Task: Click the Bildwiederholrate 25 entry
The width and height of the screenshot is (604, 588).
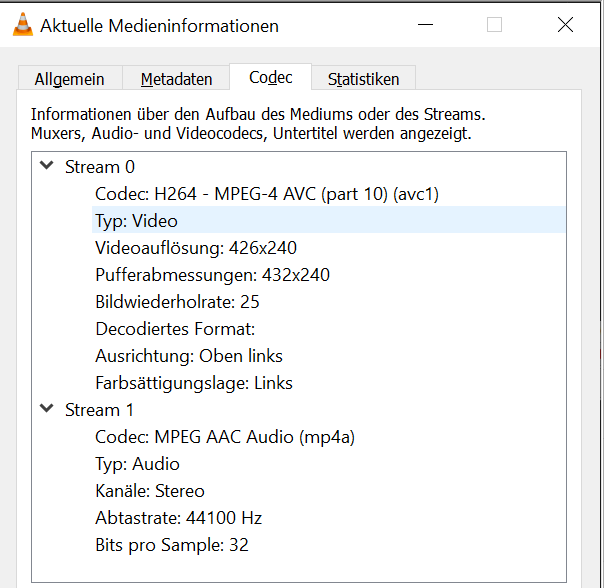Action: point(177,302)
